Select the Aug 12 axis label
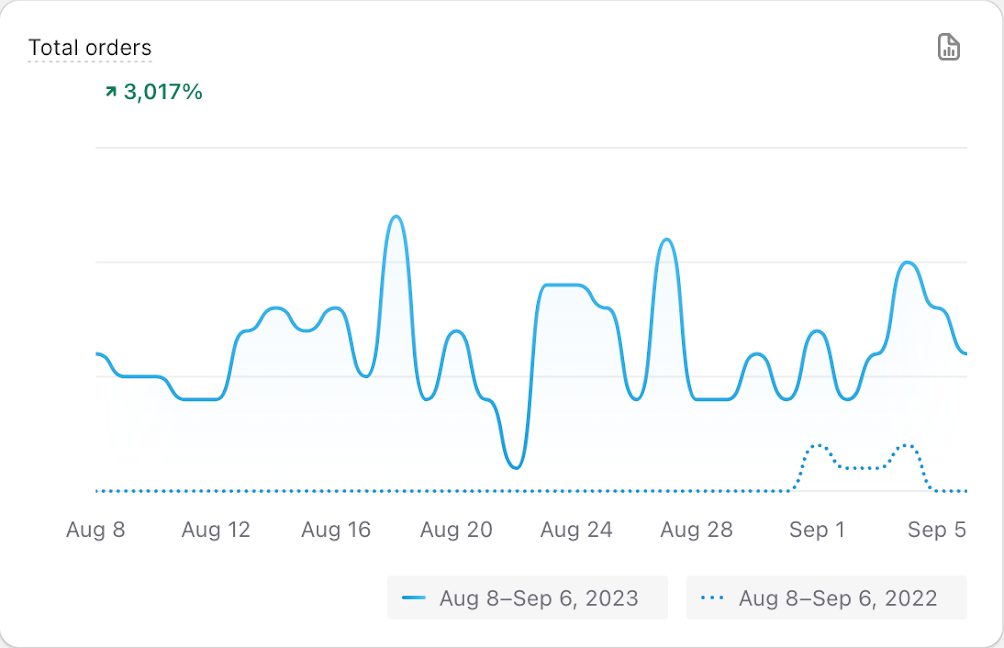Image resolution: width=1004 pixels, height=648 pixels. [216, 530]
